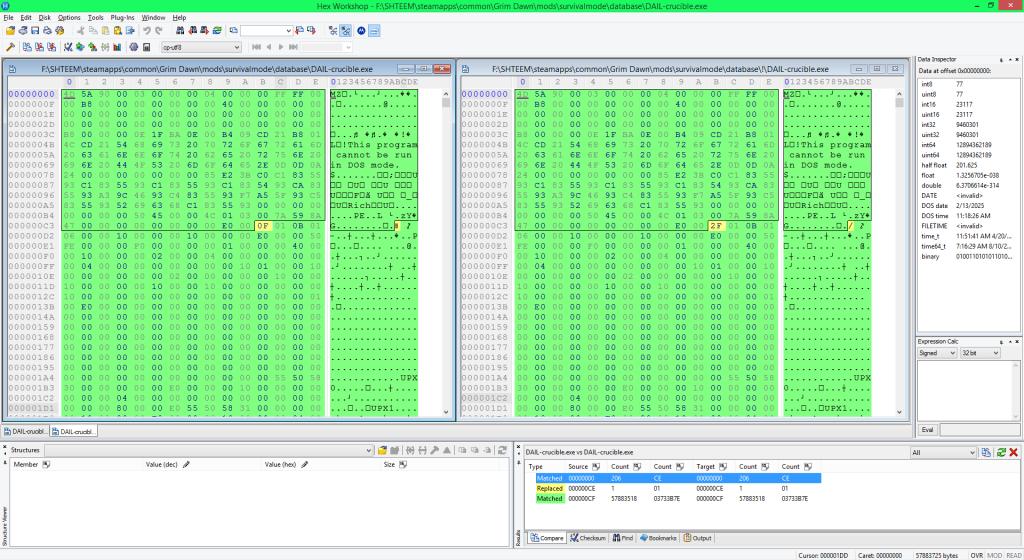Click the green re-compare refresh icon
Image resolution: width=1024 pixels, height=560 pixels.
click(1001, 453)
